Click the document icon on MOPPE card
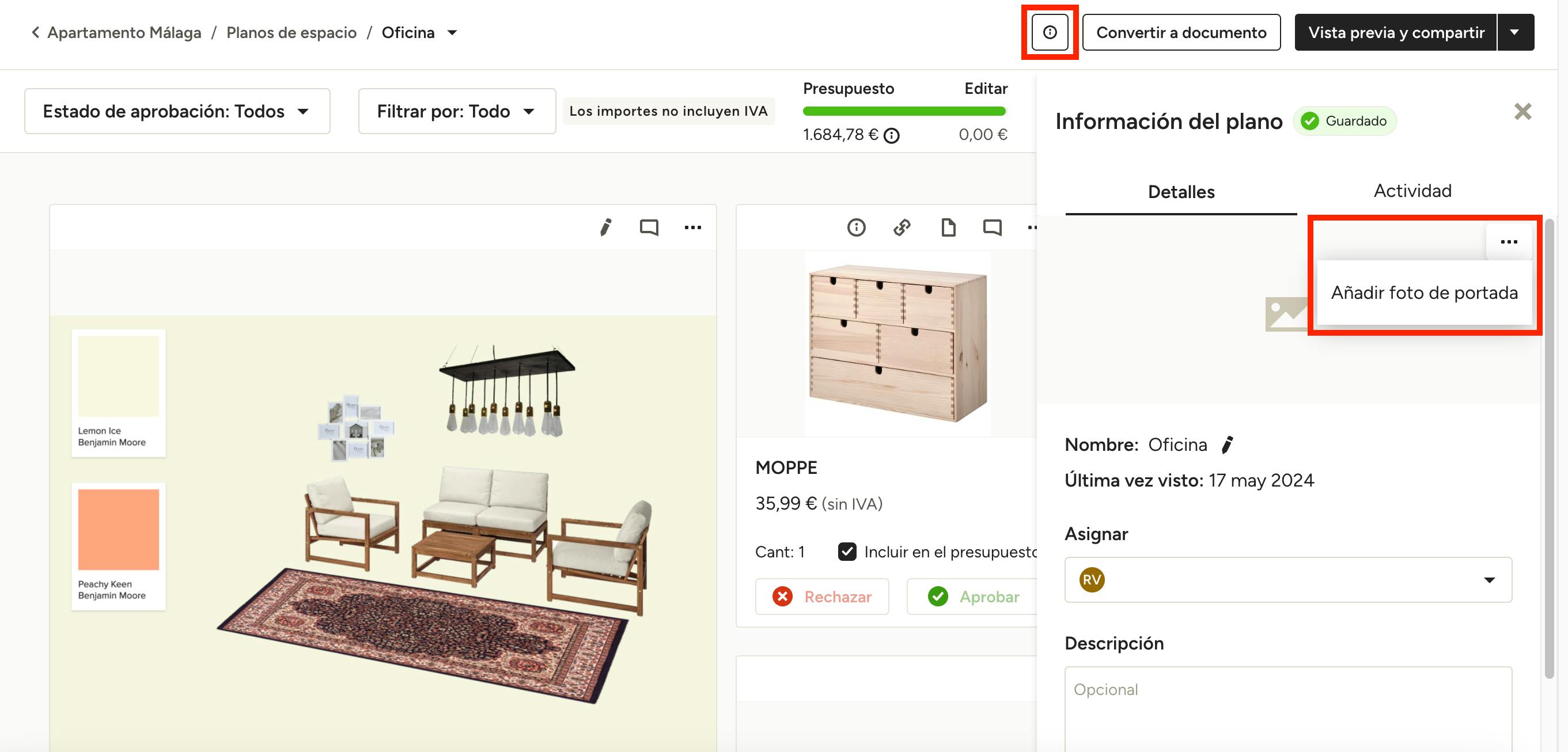 click(948, 227)
